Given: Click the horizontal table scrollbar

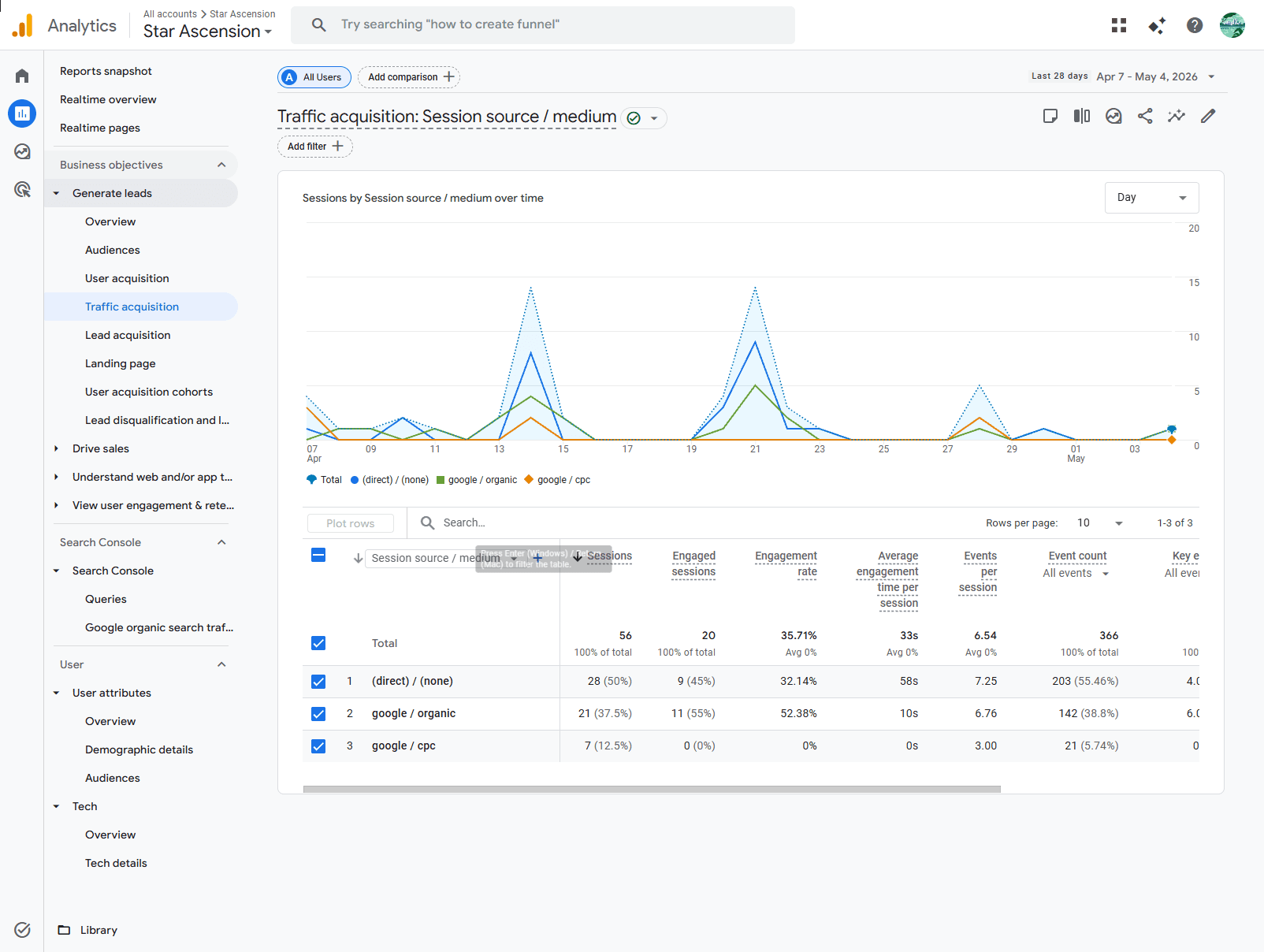Looking at the screenshot, I should coord(652,789).
